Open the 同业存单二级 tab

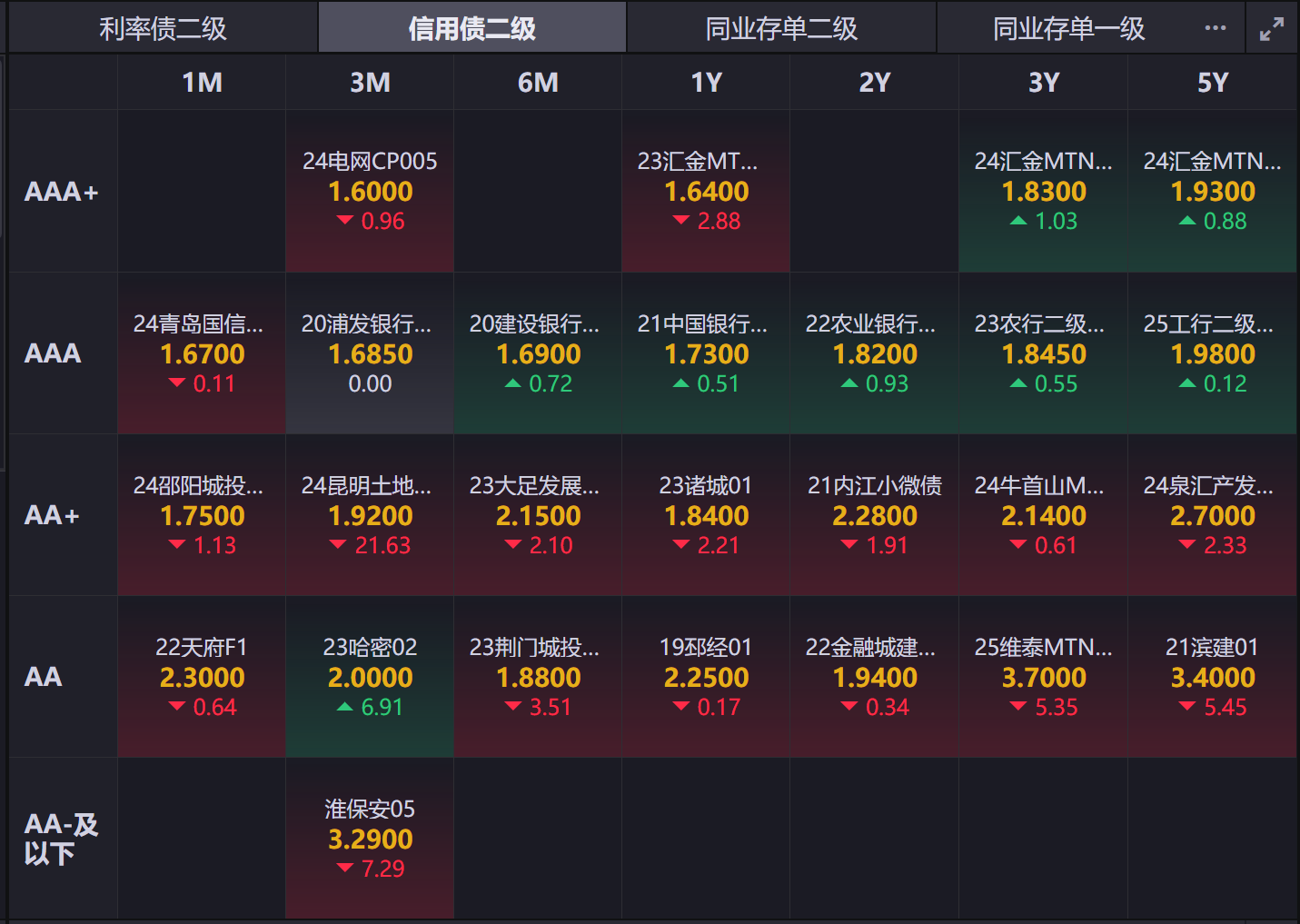coord(781,28)
